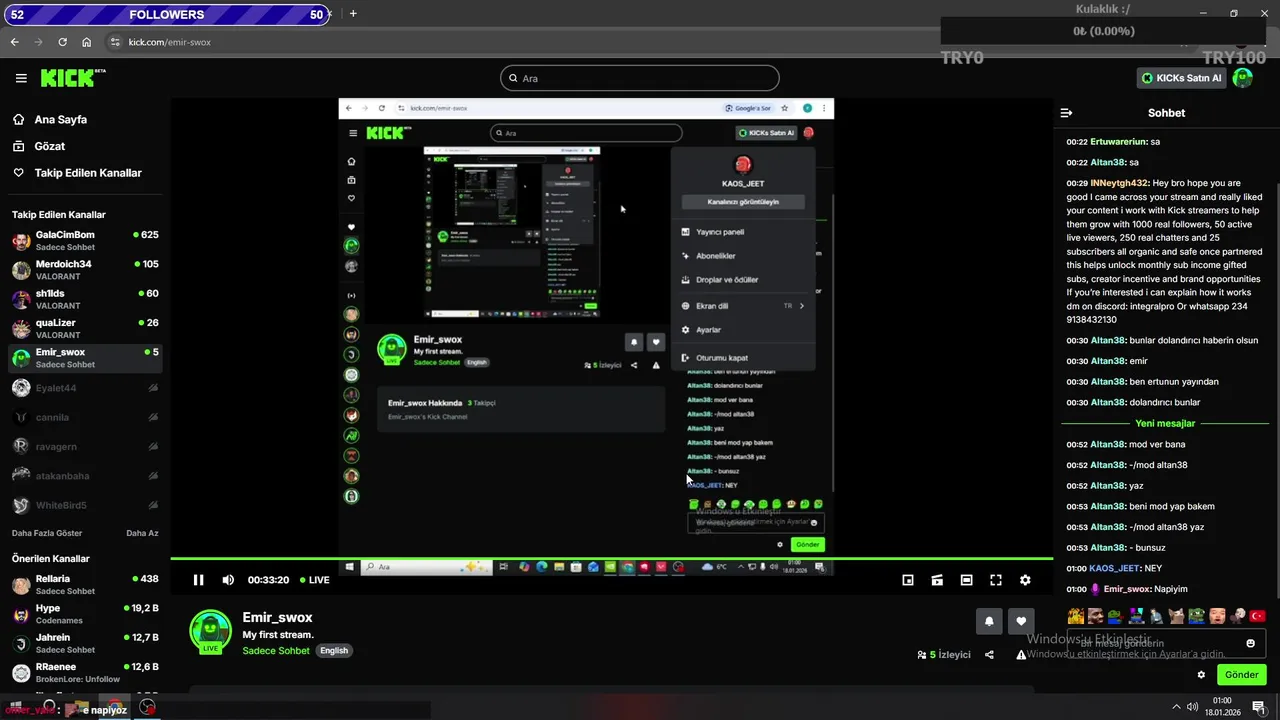The height and width of the screenshot is (720, 1280).
Task: Open the video player settings gear
Action: [x=1025, y=580]
